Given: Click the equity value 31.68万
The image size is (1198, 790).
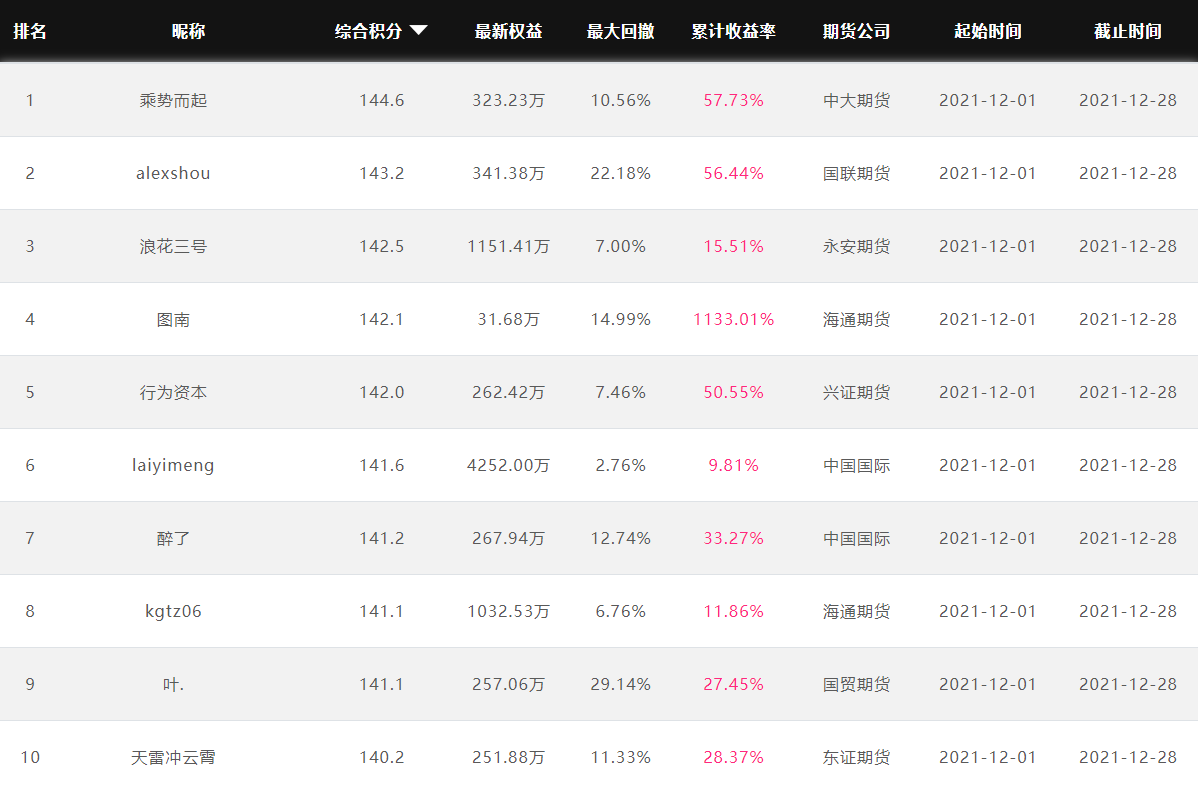Looking at the screenshot, I should point(508,319).
